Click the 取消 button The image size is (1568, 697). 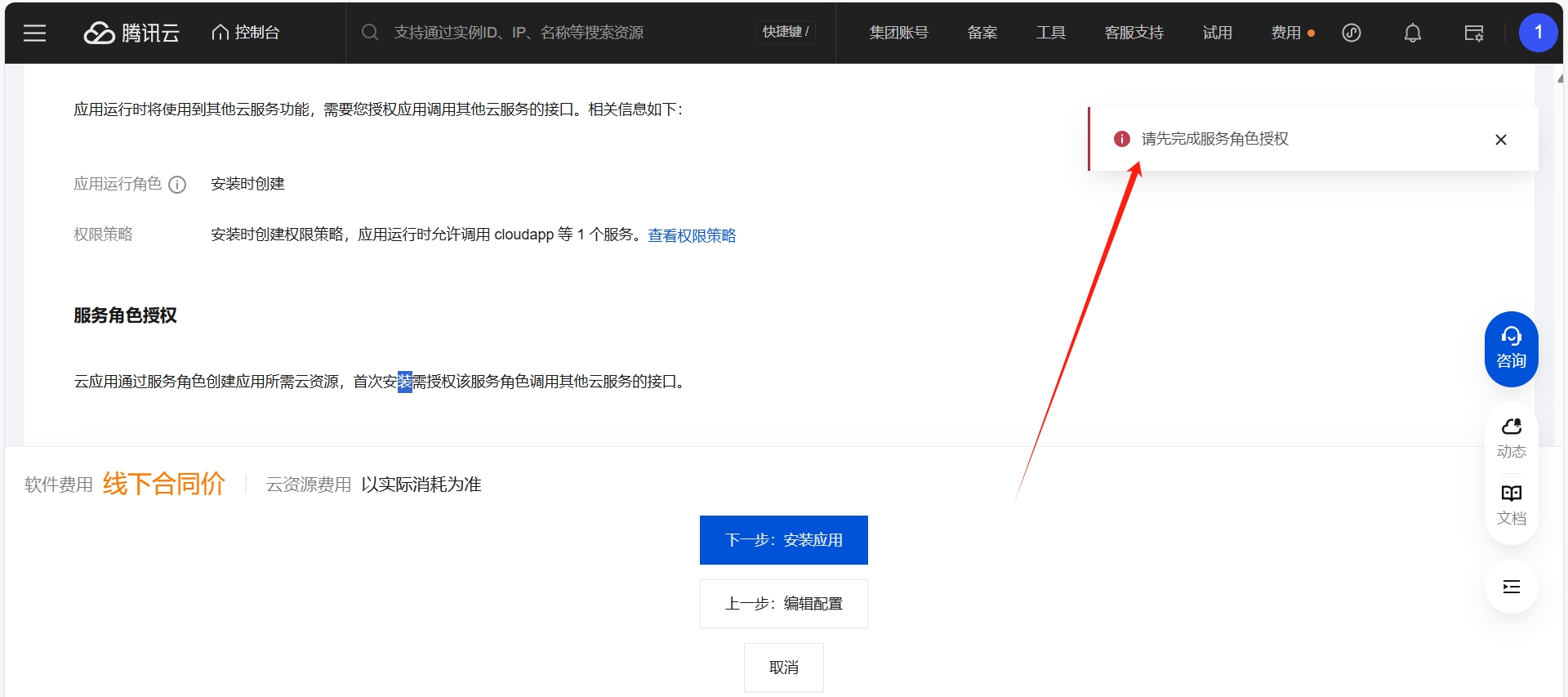pos(784,668)
